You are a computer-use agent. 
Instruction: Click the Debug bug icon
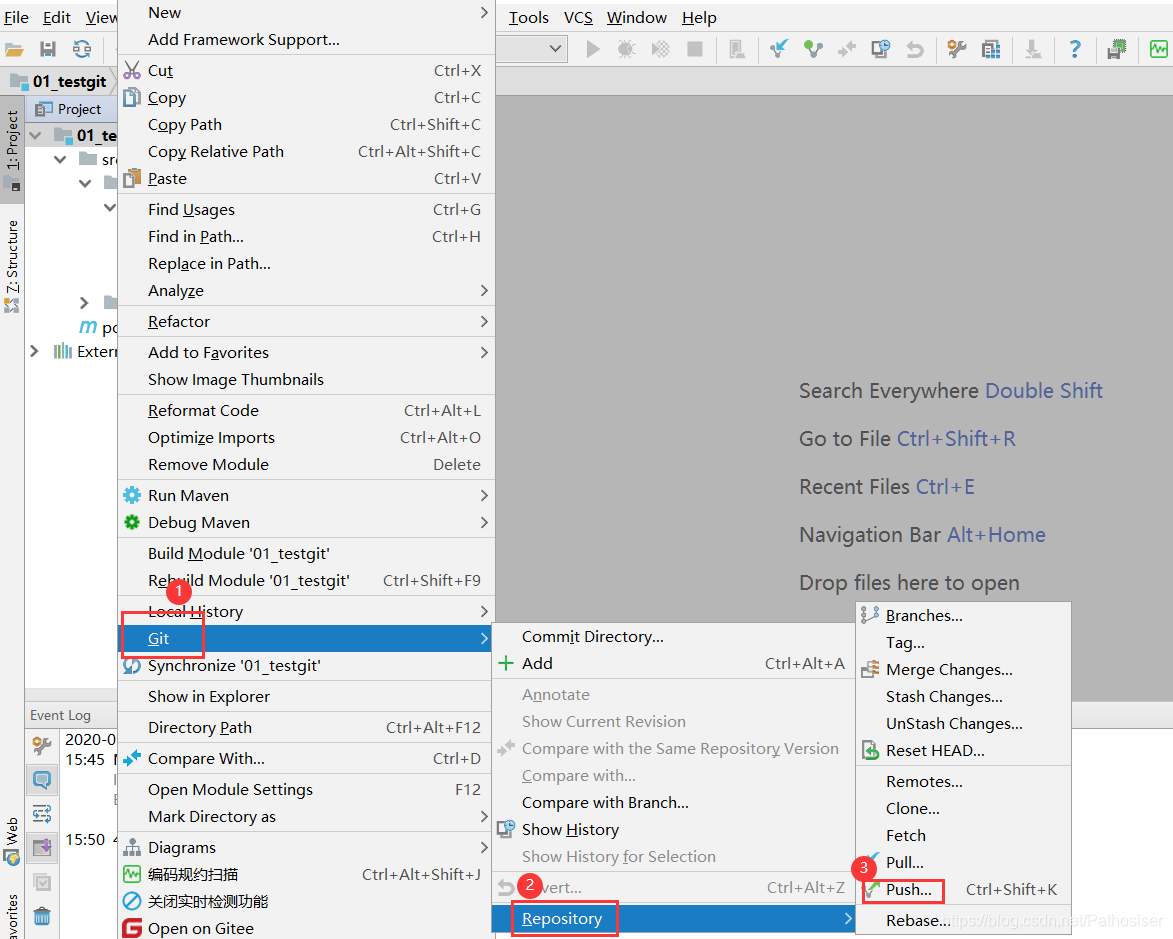coord(627,49)
